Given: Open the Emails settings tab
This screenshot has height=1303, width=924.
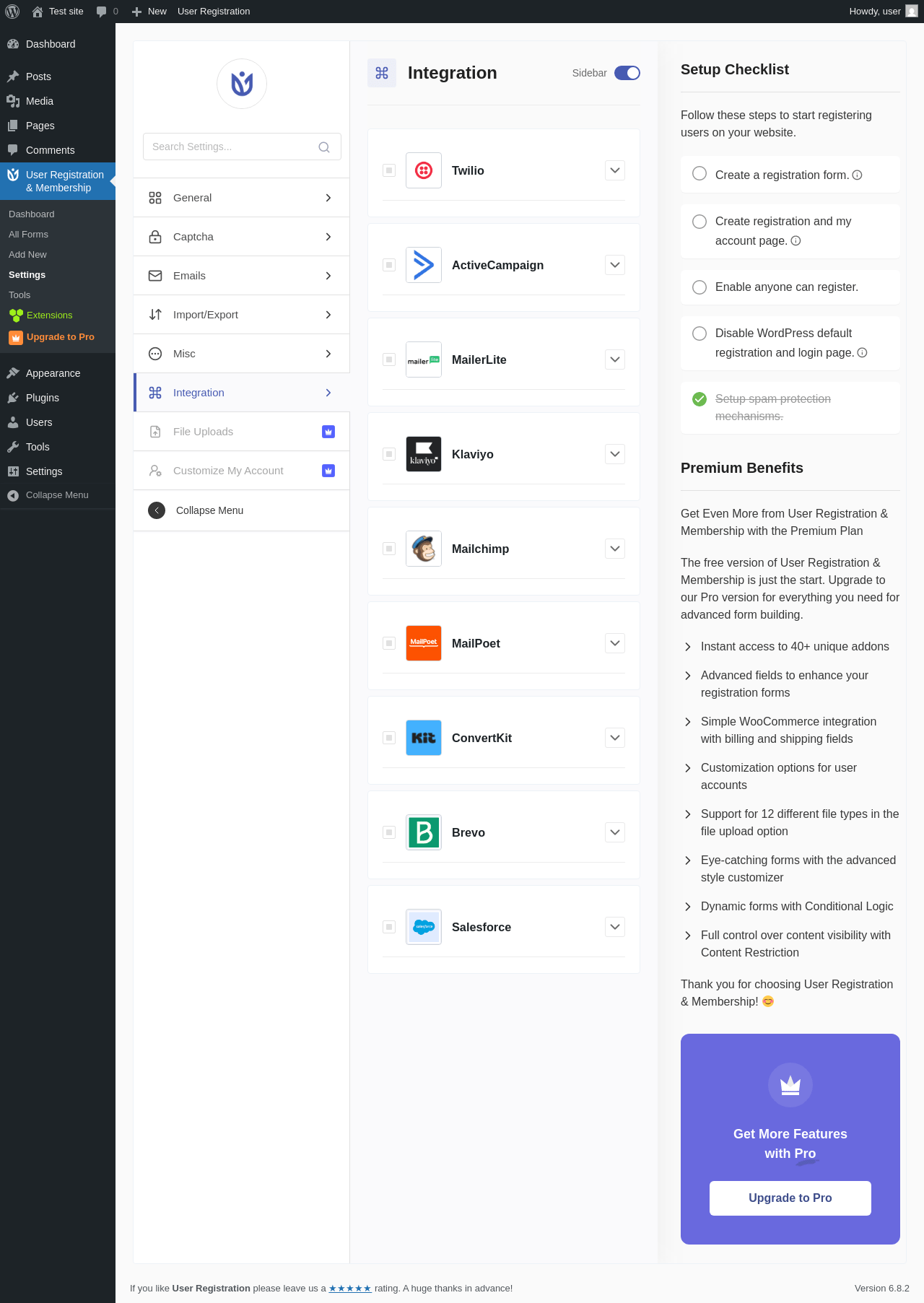Looking at the screenshot, I should click(242, 276).
